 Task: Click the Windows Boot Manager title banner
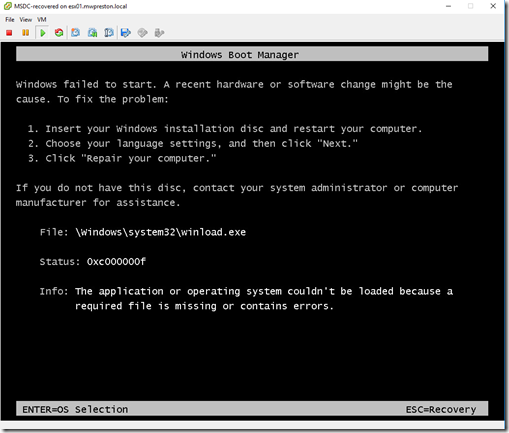[252, 54]
